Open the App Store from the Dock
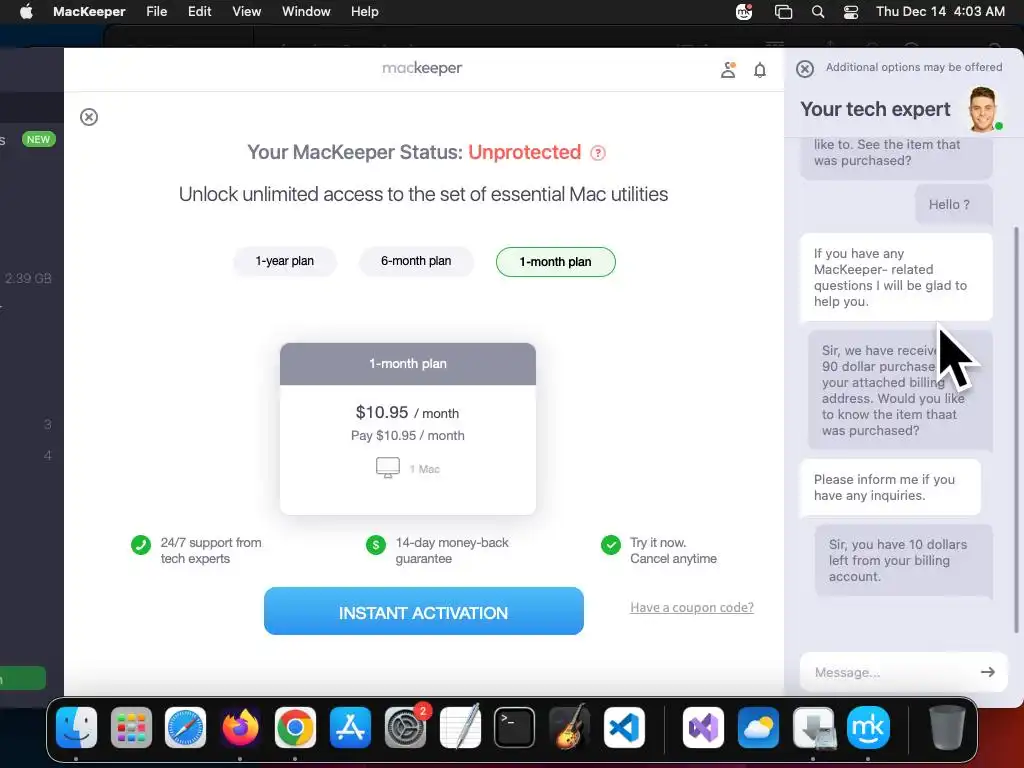The width and height of the screenshot is (1024, 768). coord(350,727)
